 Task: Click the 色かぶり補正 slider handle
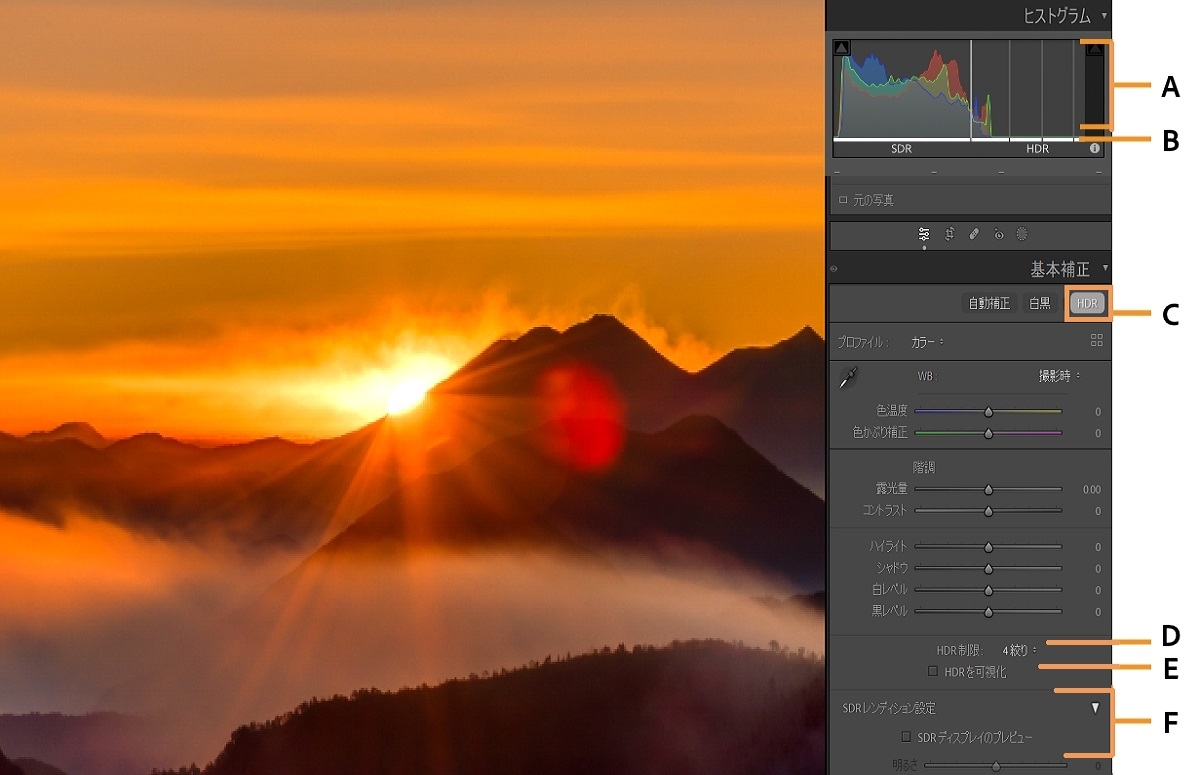click(x=988, y=433)
